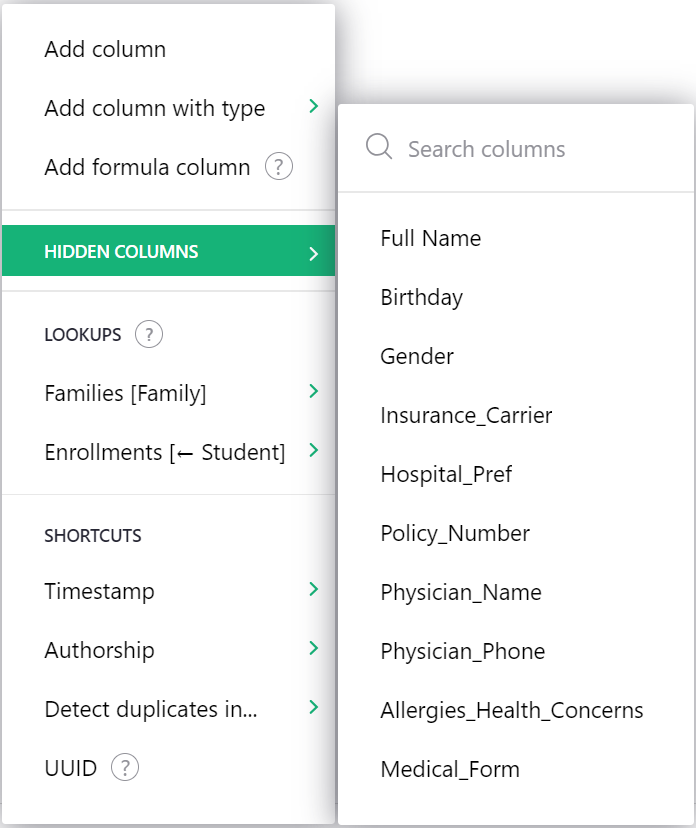Unhide the Full Name column

coord(430,238)
